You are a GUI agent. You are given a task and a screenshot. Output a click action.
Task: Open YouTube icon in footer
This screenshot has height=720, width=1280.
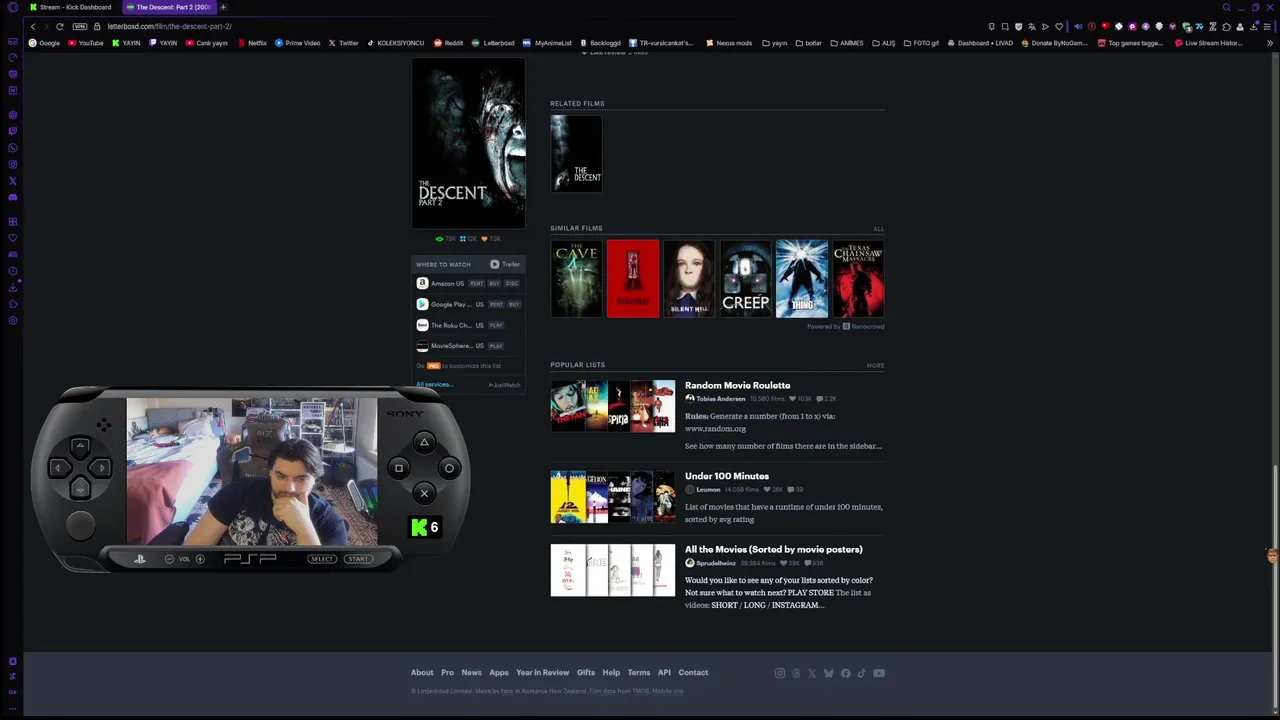pos(879,673)
